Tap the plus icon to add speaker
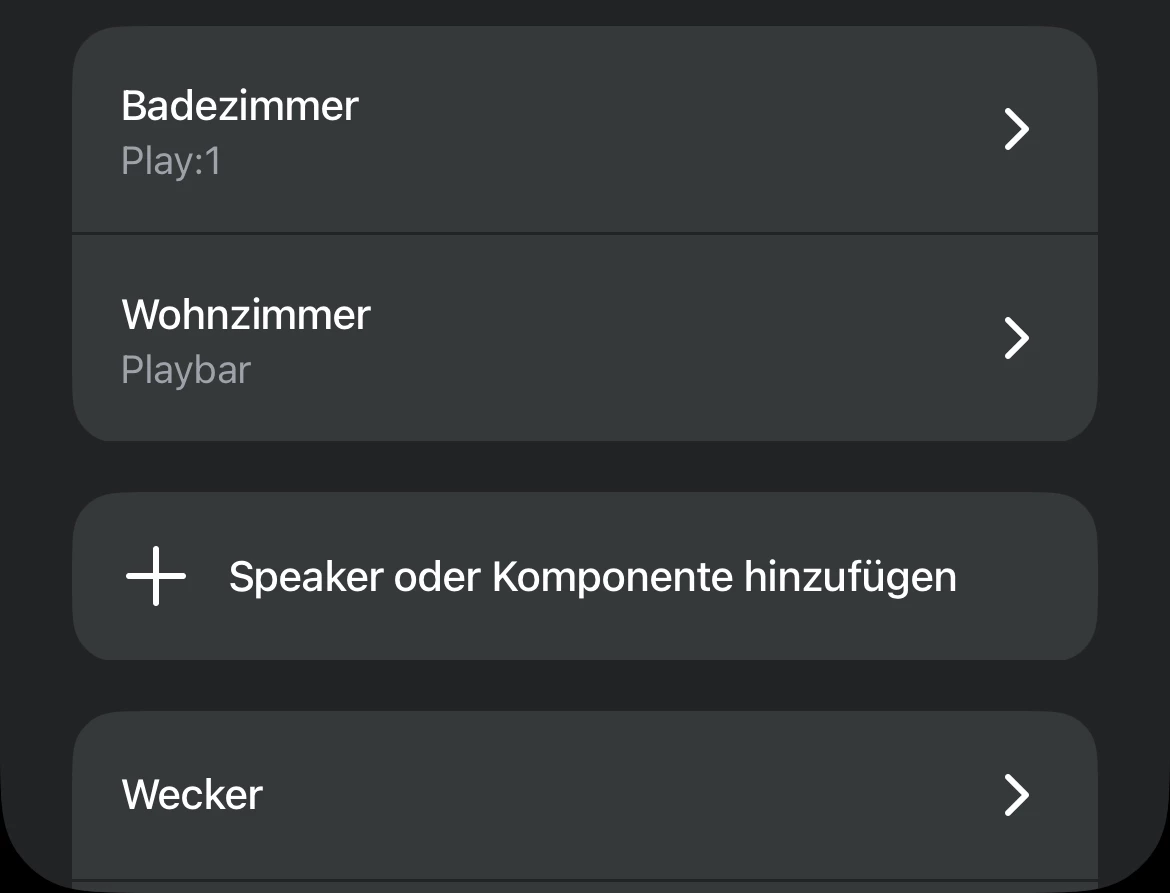Viewport: 1170px width, 893px height. pos(156,577)
